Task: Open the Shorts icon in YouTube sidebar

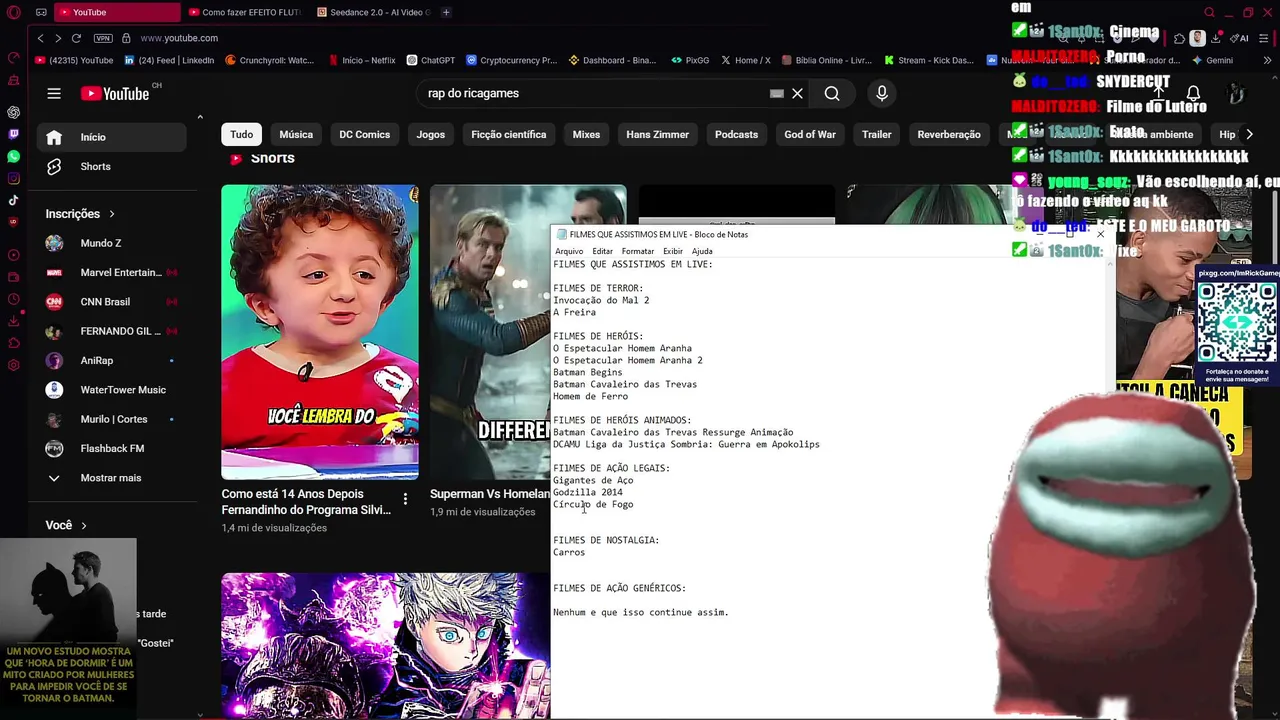Action: pyautogui.click(x=54, y=166)
